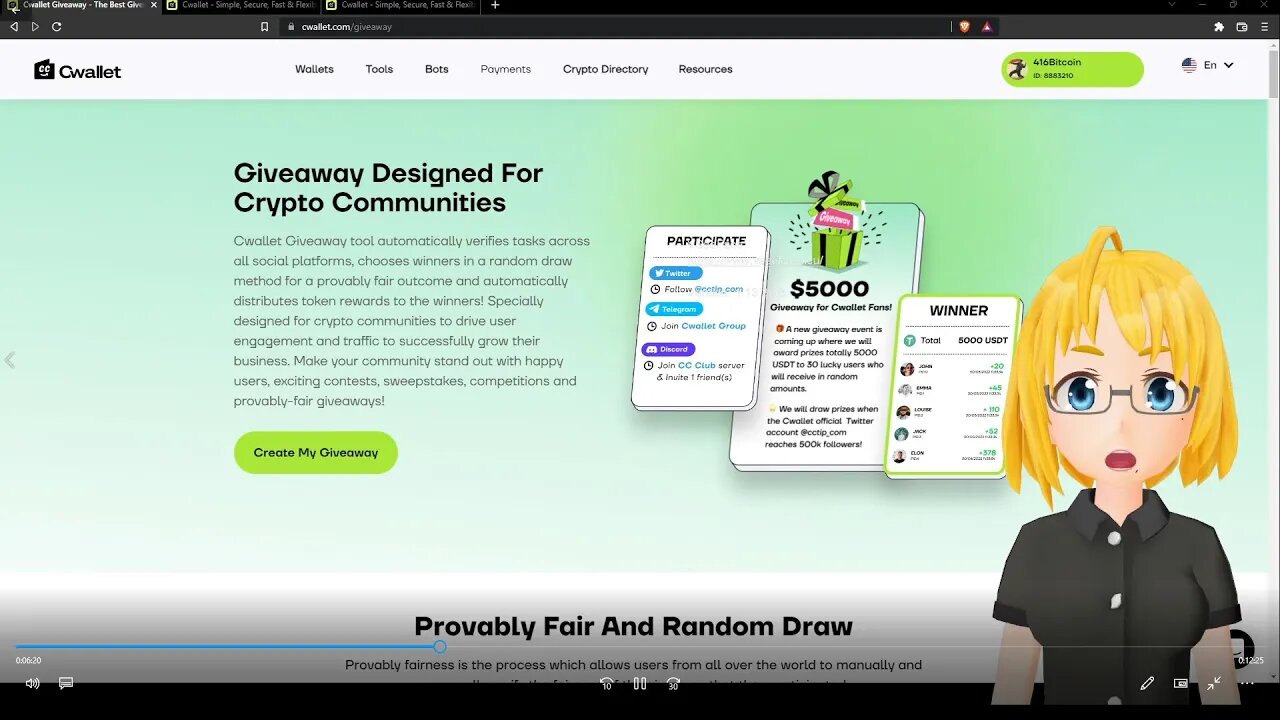
Task: Open Brave Shields lion icon
Action: click(x=964, y=27)
